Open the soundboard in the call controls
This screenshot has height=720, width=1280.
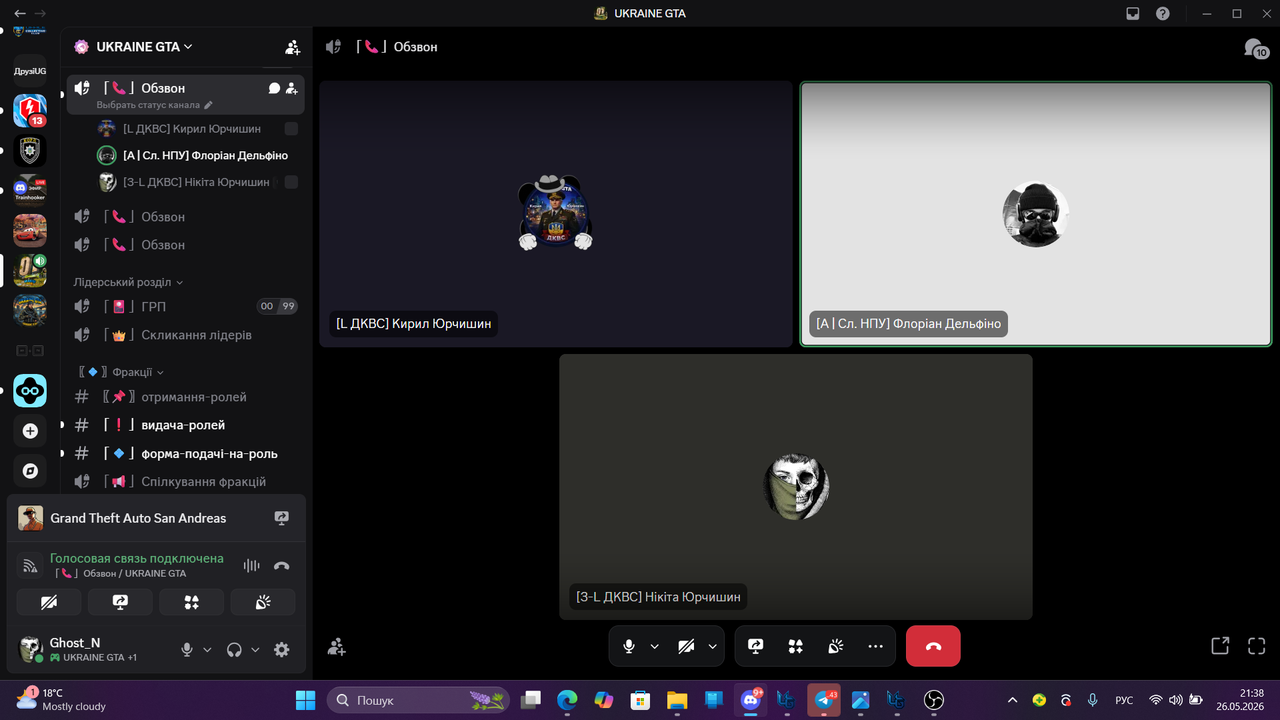tap(835, 646)
